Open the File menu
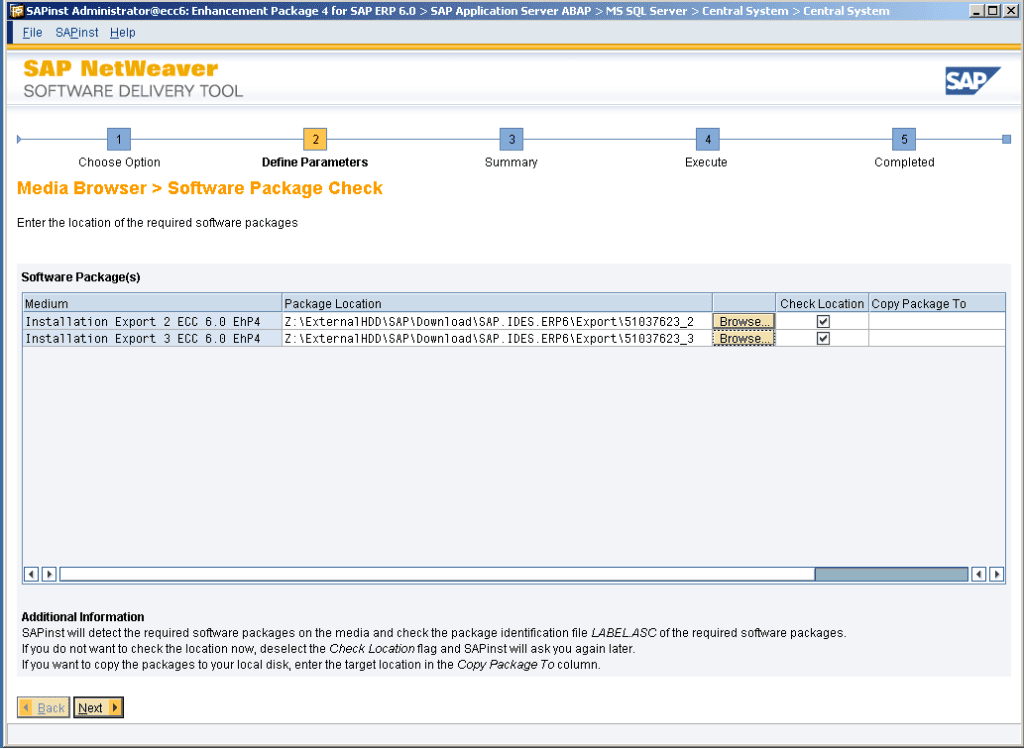 pos(32,33)
